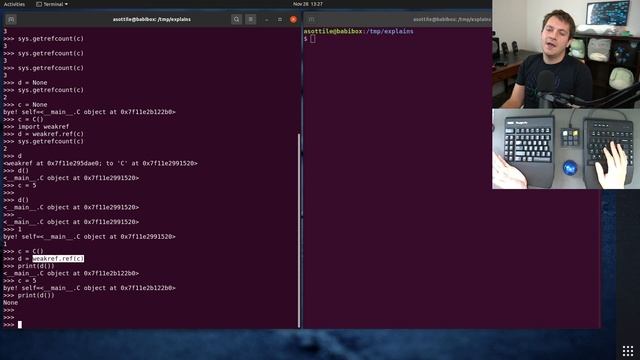This screenshot has width=640, height=360.
Task: Click the left terminal title asottile@babibox: /tmp/explains
Action: pos(152,19)
